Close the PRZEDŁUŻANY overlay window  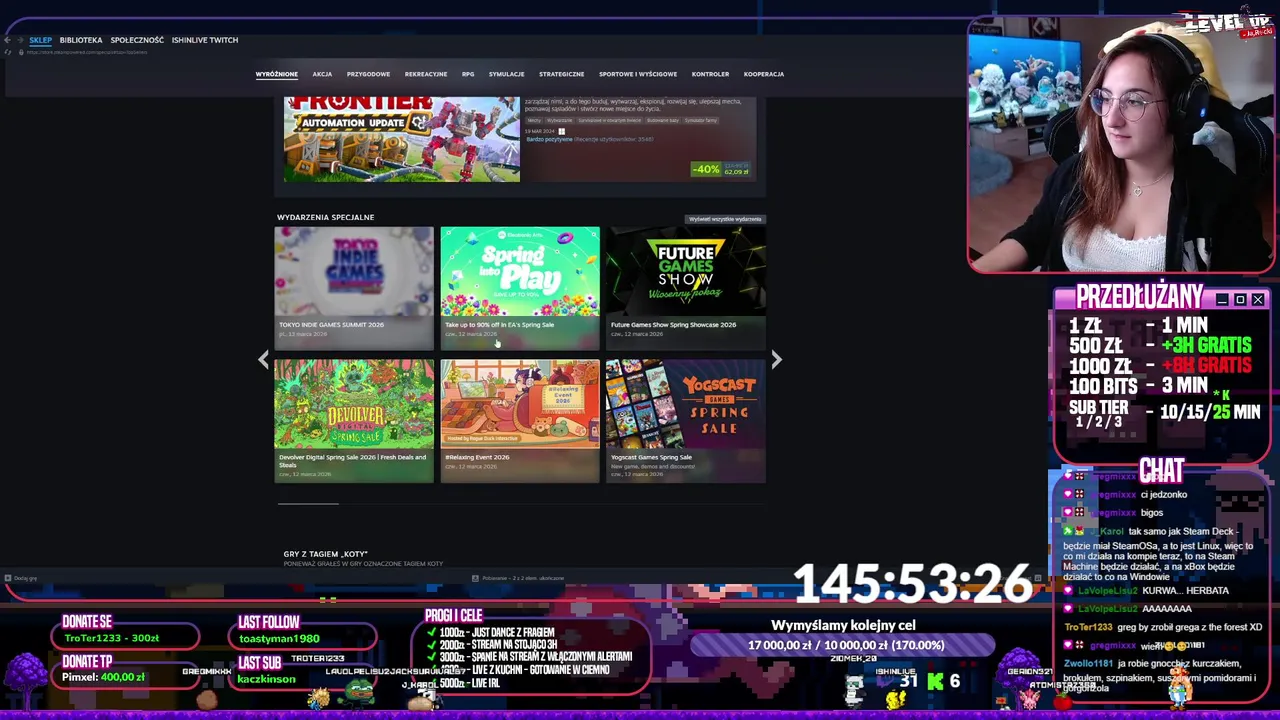coord(1258,300)
